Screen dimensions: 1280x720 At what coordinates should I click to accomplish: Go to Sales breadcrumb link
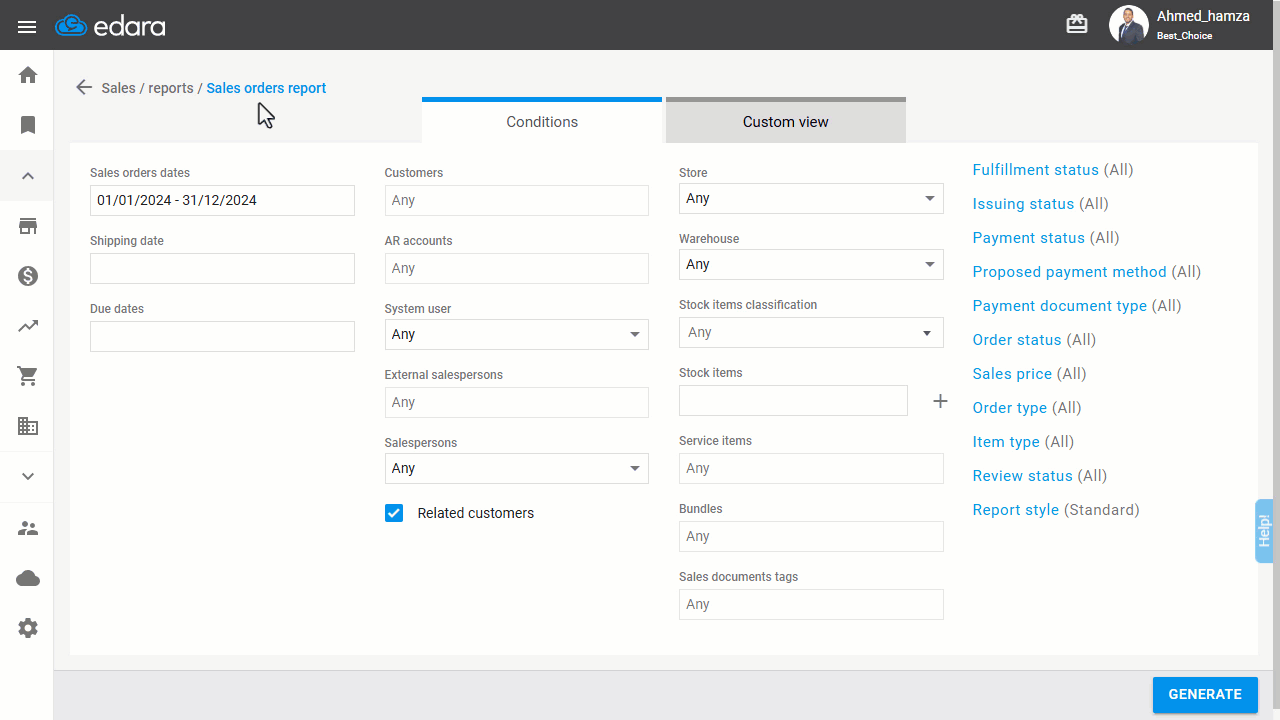click(118, 88)
